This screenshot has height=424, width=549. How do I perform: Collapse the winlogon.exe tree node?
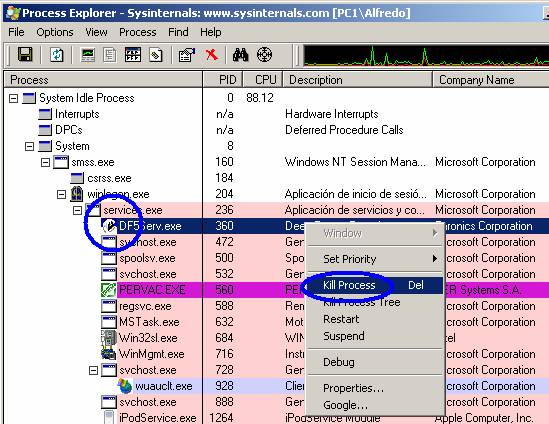[61, 194]
